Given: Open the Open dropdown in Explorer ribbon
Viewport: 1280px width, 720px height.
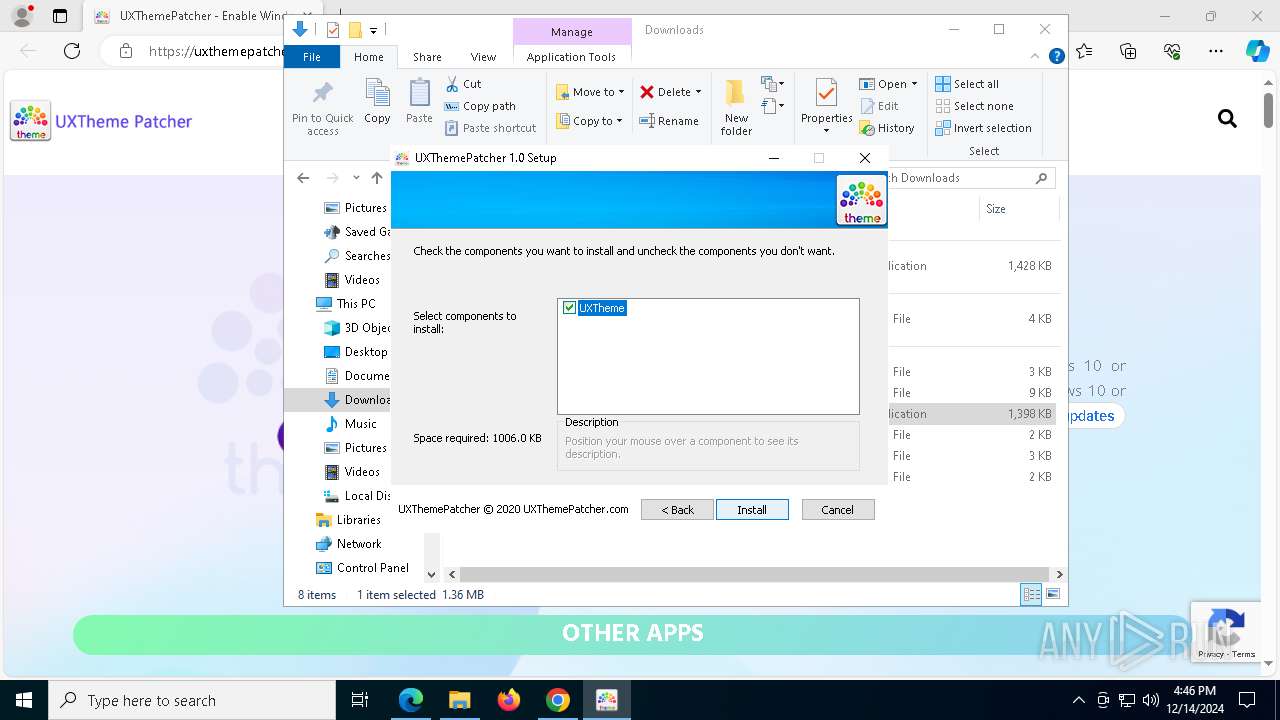Looking at the screenshot, I should (888, 84).
